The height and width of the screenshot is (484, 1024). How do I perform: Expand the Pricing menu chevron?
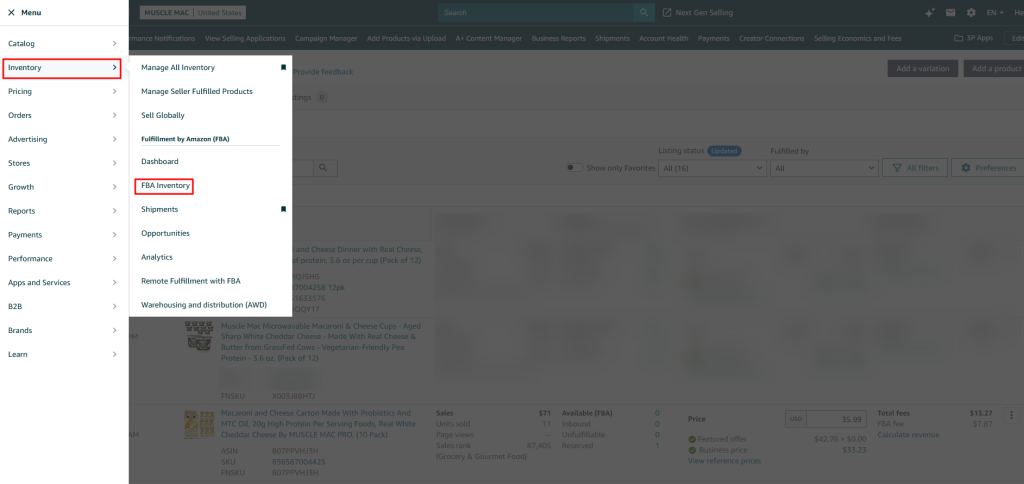point(114,91)
